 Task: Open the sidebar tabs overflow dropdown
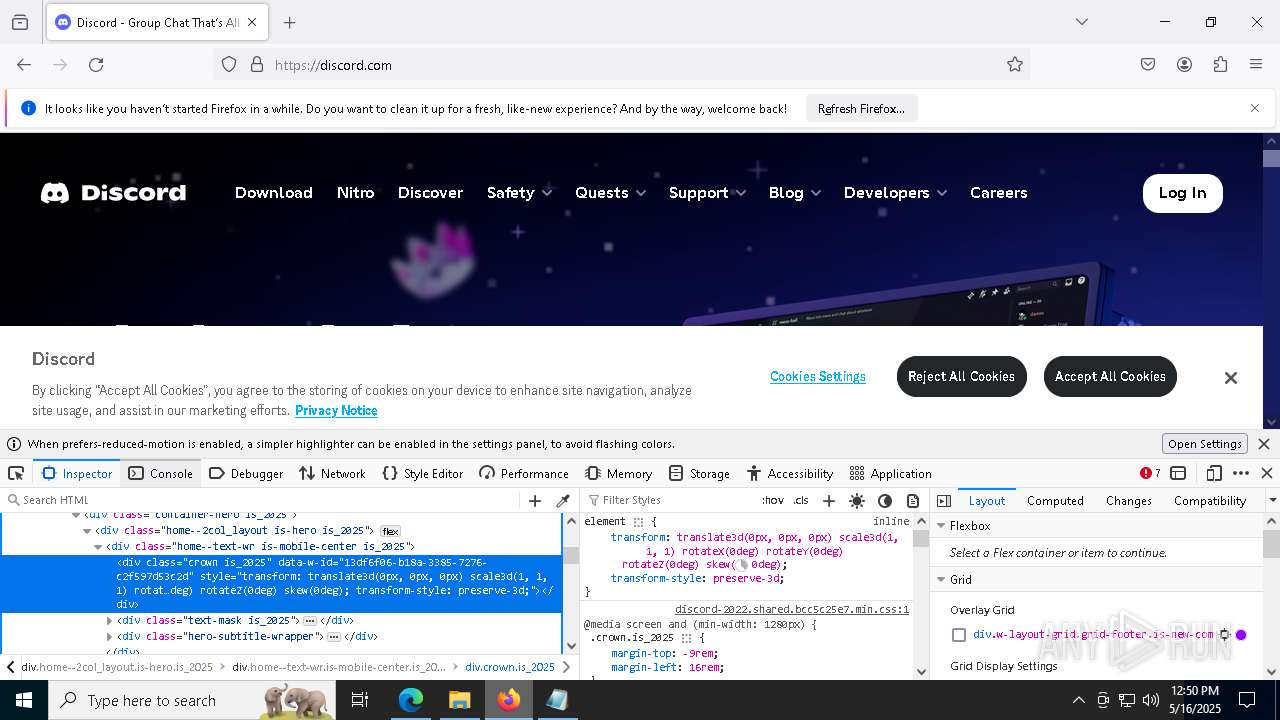(x=1272, y=500)
